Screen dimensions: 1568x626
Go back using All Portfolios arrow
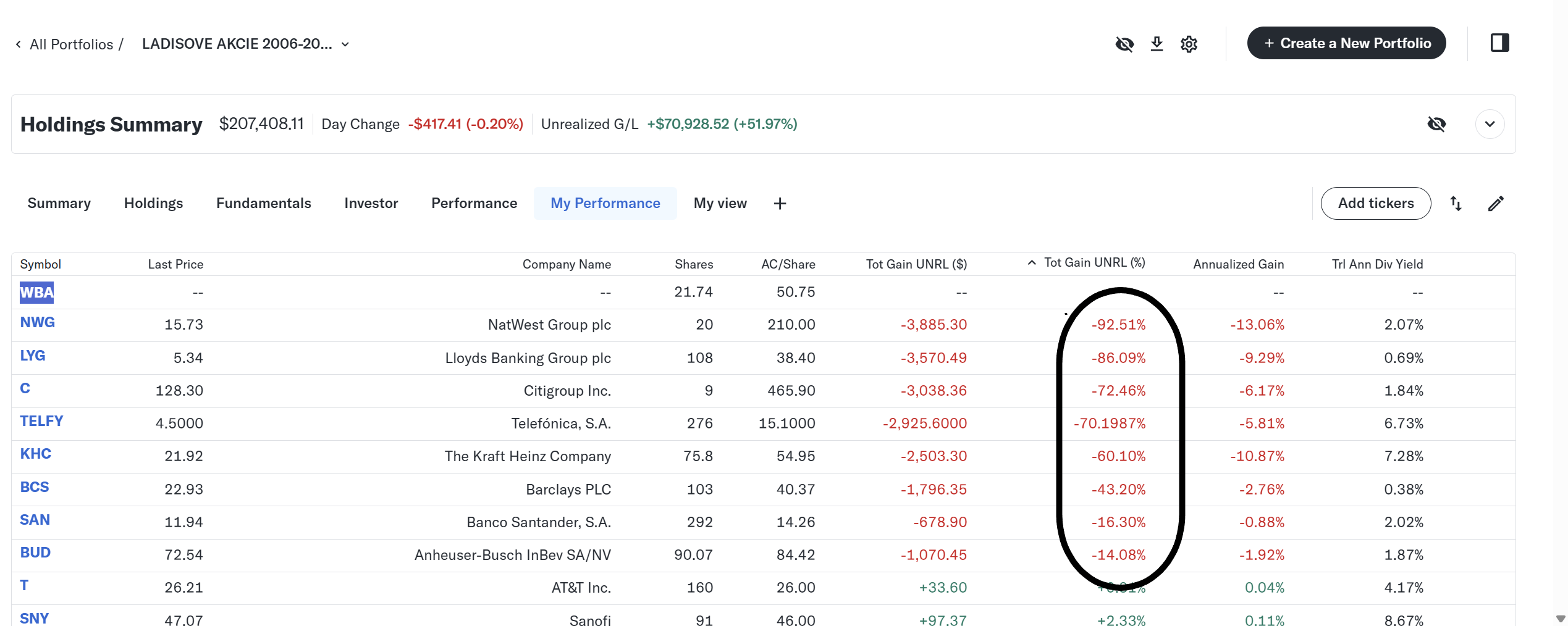tap(19, 44)
